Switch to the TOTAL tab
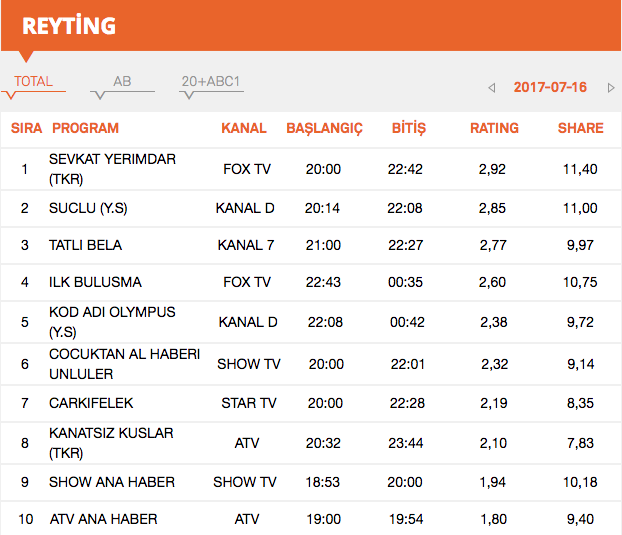This screenshot has height=535, width=622. 34,82
